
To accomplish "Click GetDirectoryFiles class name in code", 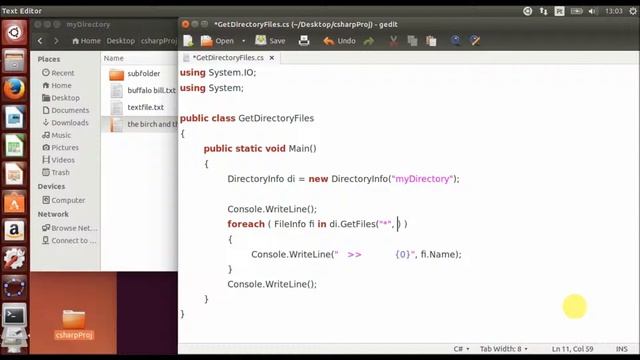I will pyautogui.click(x=276, y=118).
